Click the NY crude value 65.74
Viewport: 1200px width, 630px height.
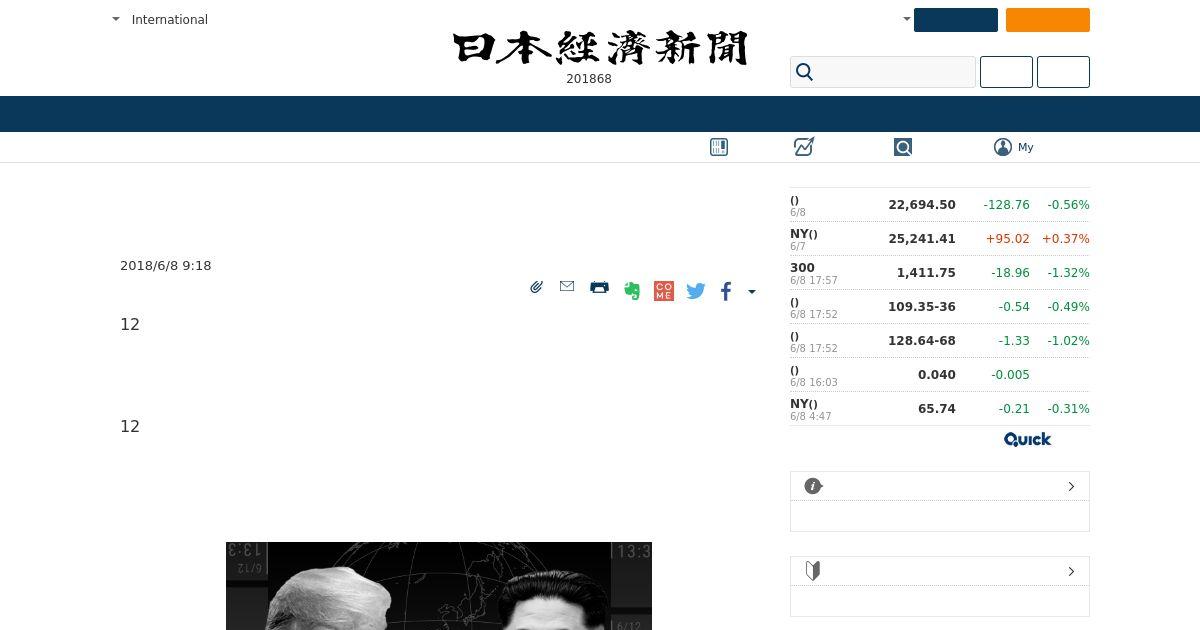pos(937,409)
